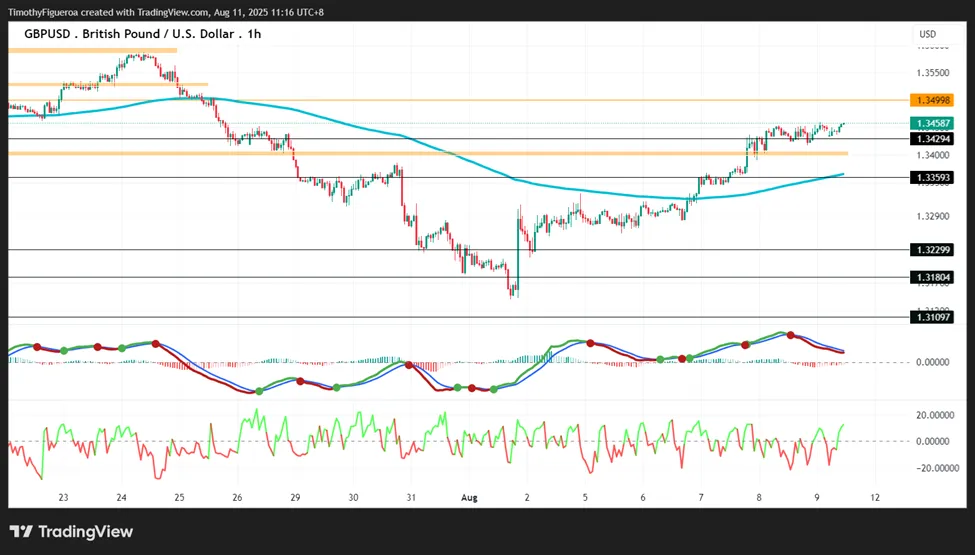Select the orange 1.34998 price label
Image resolution: width=975 pixels, height=555 pixels.
click(931, 100)
